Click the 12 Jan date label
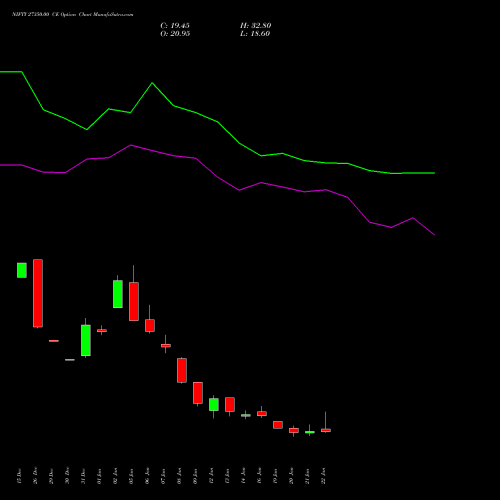This screenshot has width=500, height=500. coord(211,476)
